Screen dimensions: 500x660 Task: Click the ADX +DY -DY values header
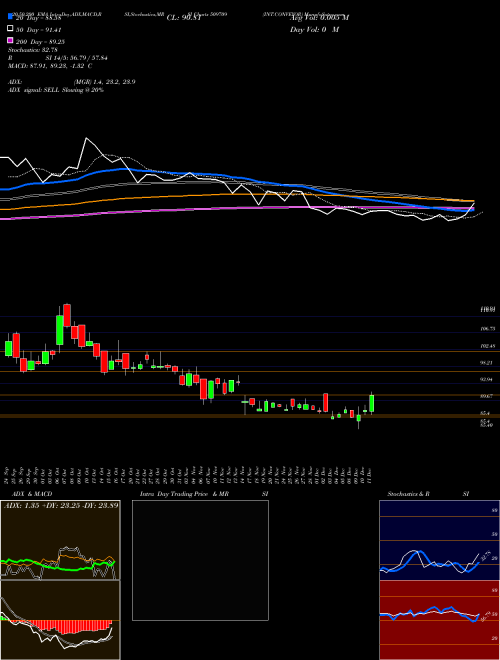click(61, 505)
